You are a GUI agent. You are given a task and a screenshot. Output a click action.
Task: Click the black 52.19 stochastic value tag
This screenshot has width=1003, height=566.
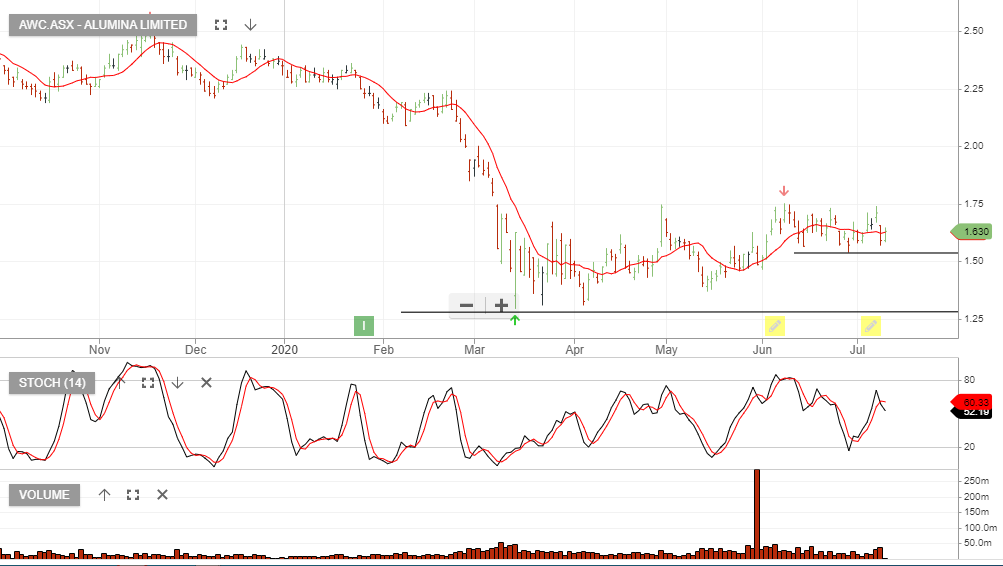point(972,413)
